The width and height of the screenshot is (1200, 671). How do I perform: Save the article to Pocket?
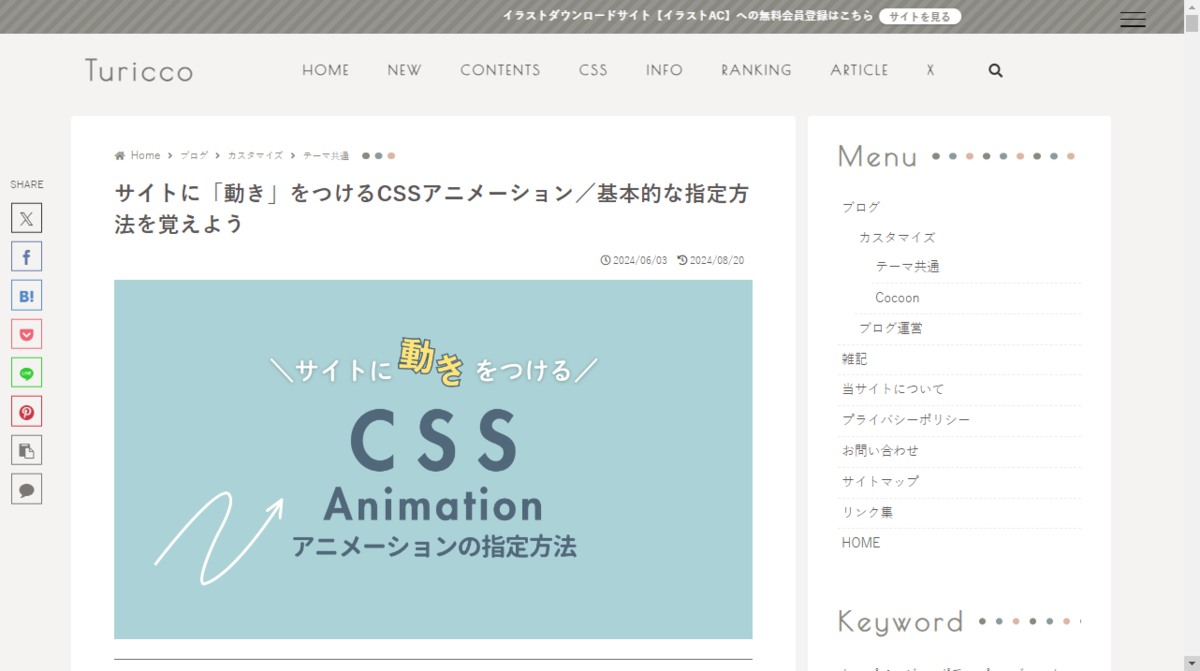pos(26,334)
